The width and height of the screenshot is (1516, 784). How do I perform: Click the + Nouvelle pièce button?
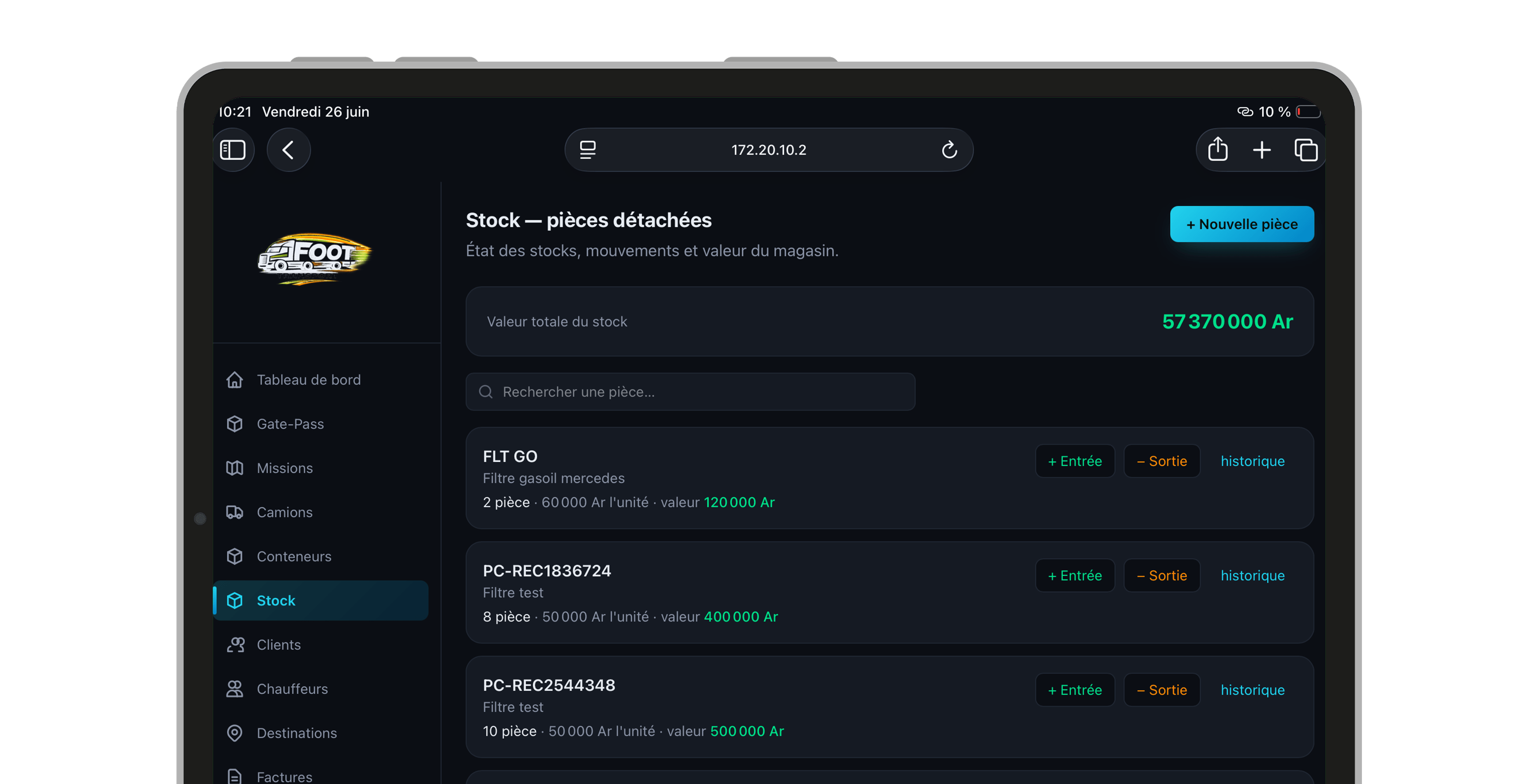tap(1242, 224)
